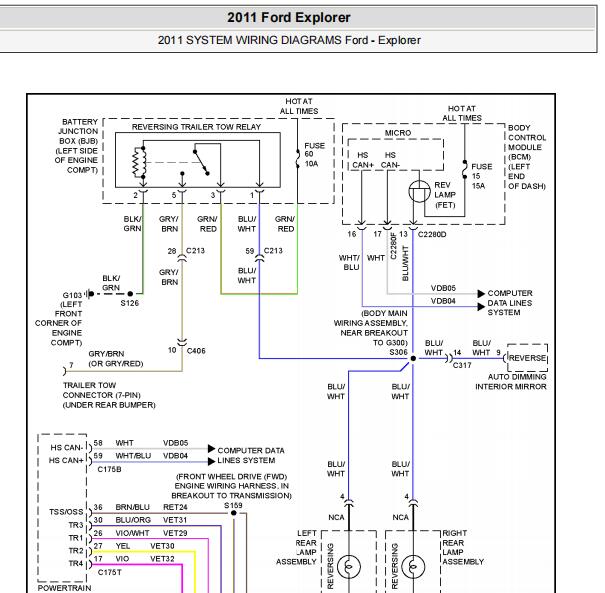Click splice label "S126"
605x593 pixels.
130,303
